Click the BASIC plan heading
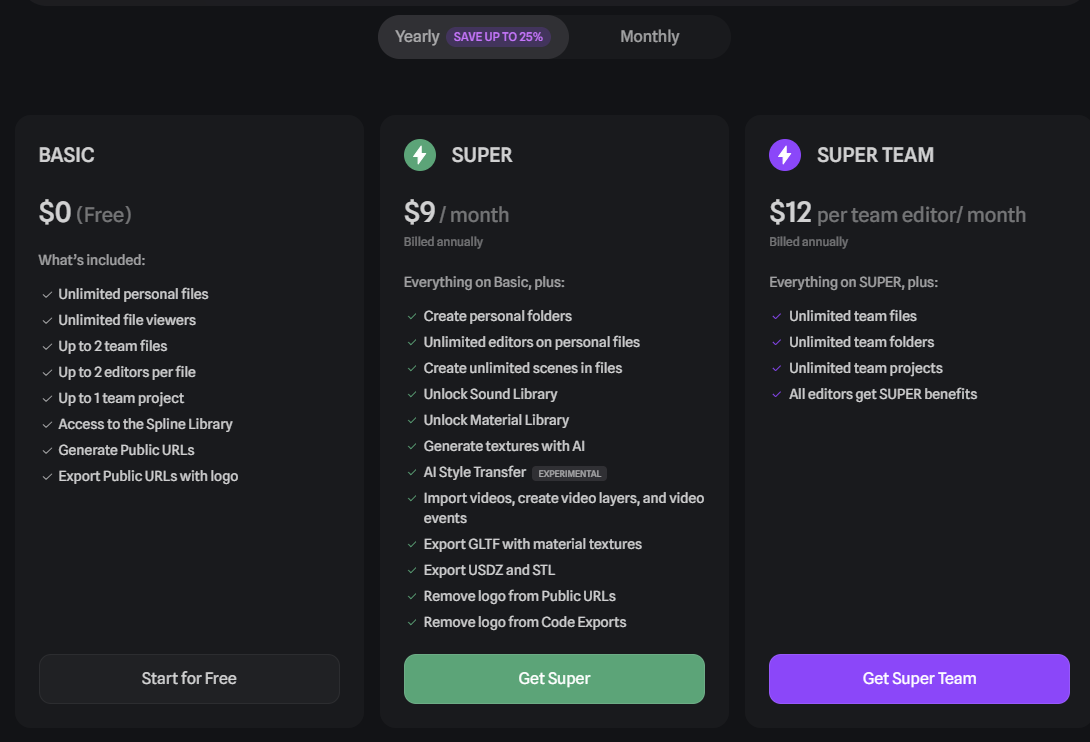Screen dimensions: 1090x742 67,155
